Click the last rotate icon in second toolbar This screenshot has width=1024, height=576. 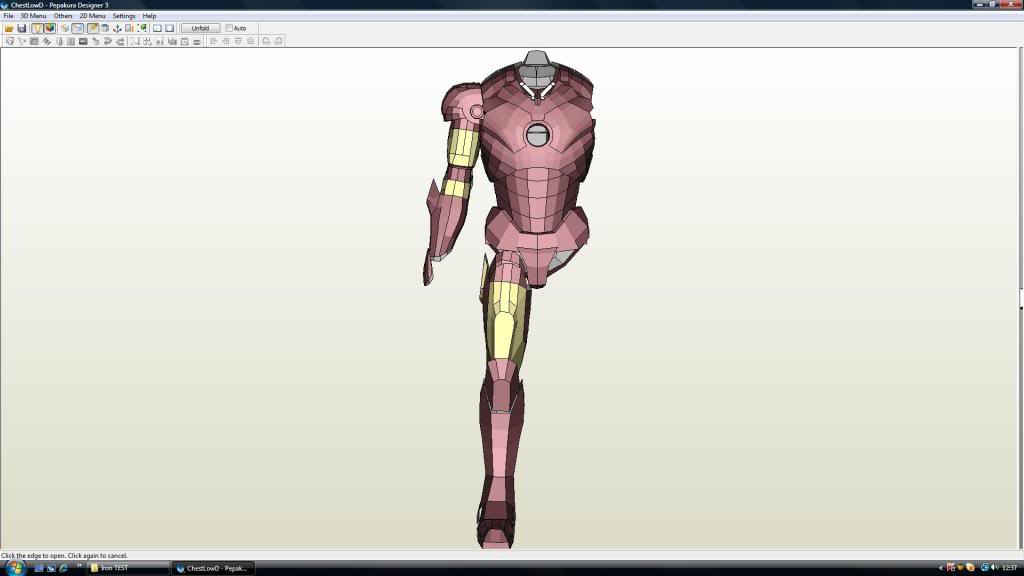tap(279, 41)
